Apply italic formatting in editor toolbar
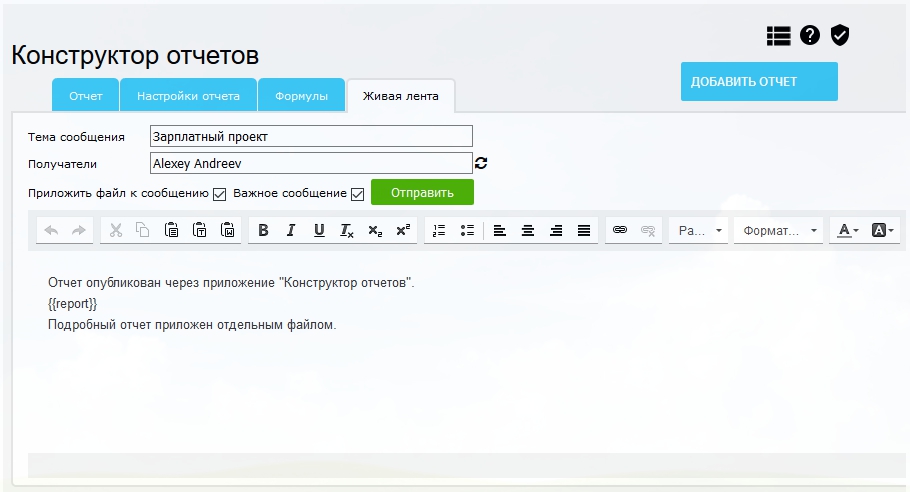Screen dimensions: 910x492 click(x=291, y=230)
